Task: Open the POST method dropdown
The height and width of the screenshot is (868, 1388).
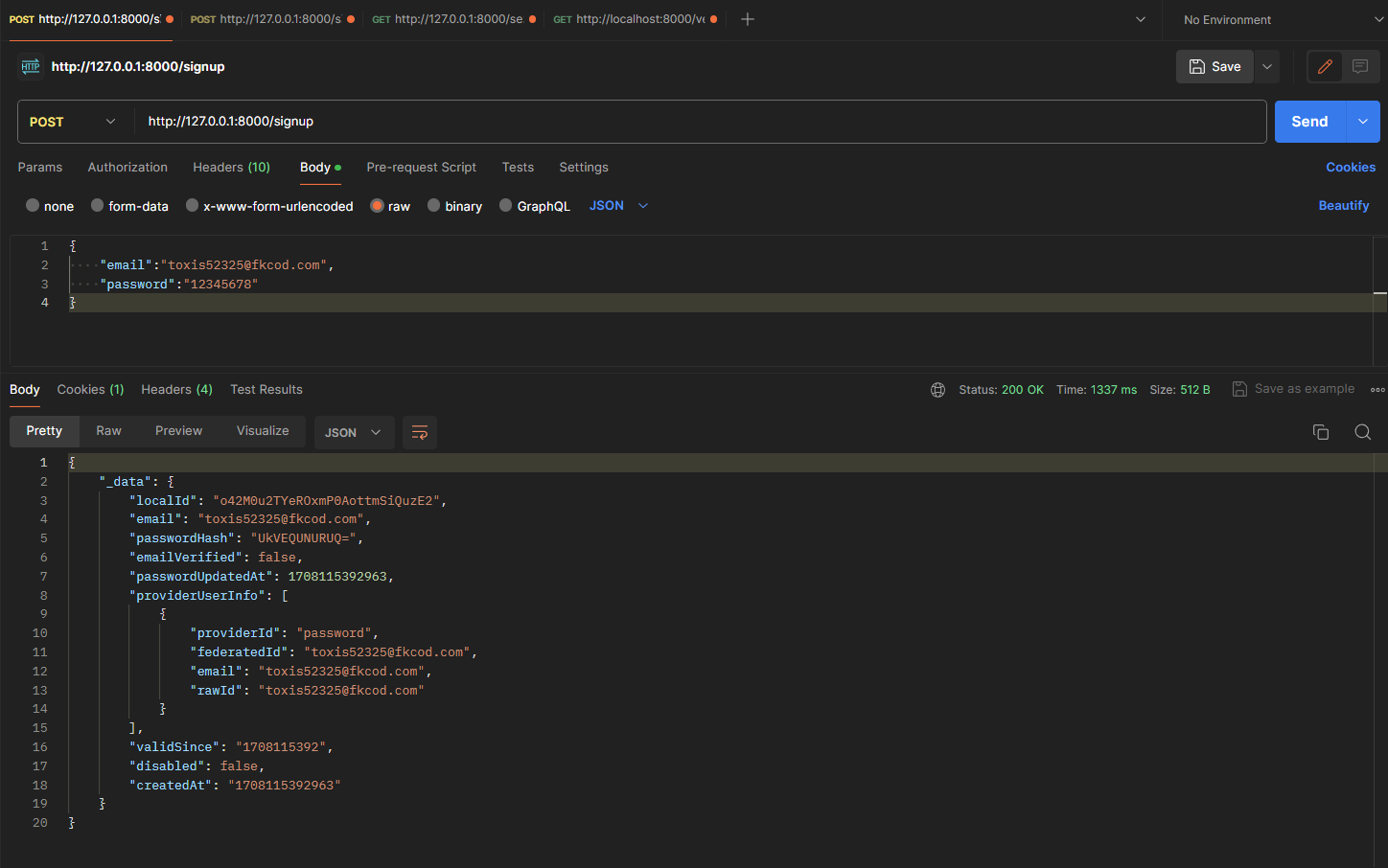Action: click(73, 122)
